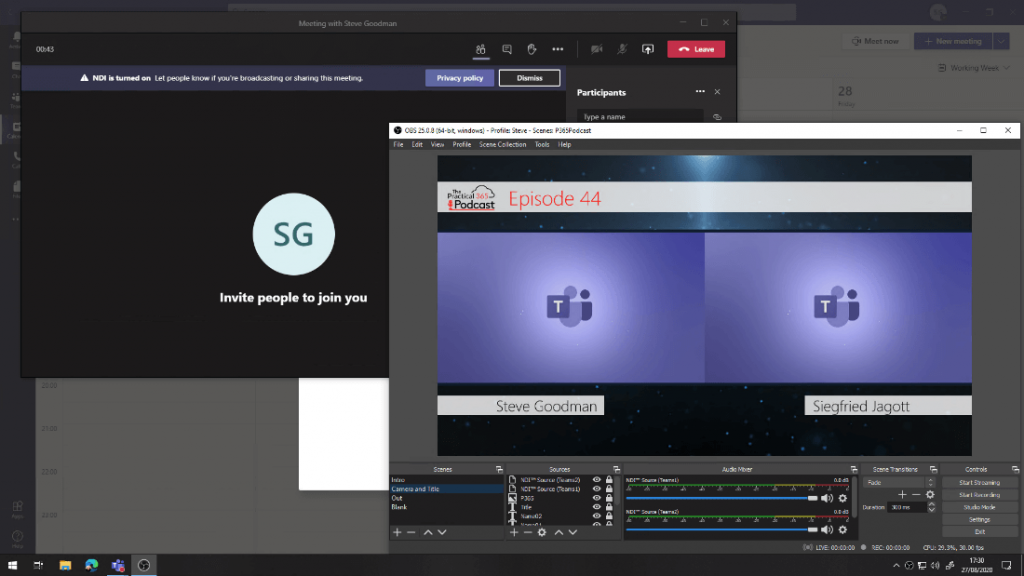Image resolution: width=1024 pixels, height=576 pixels.
Task: Dismiss the NDI notification banner
Action: (530, 78)
